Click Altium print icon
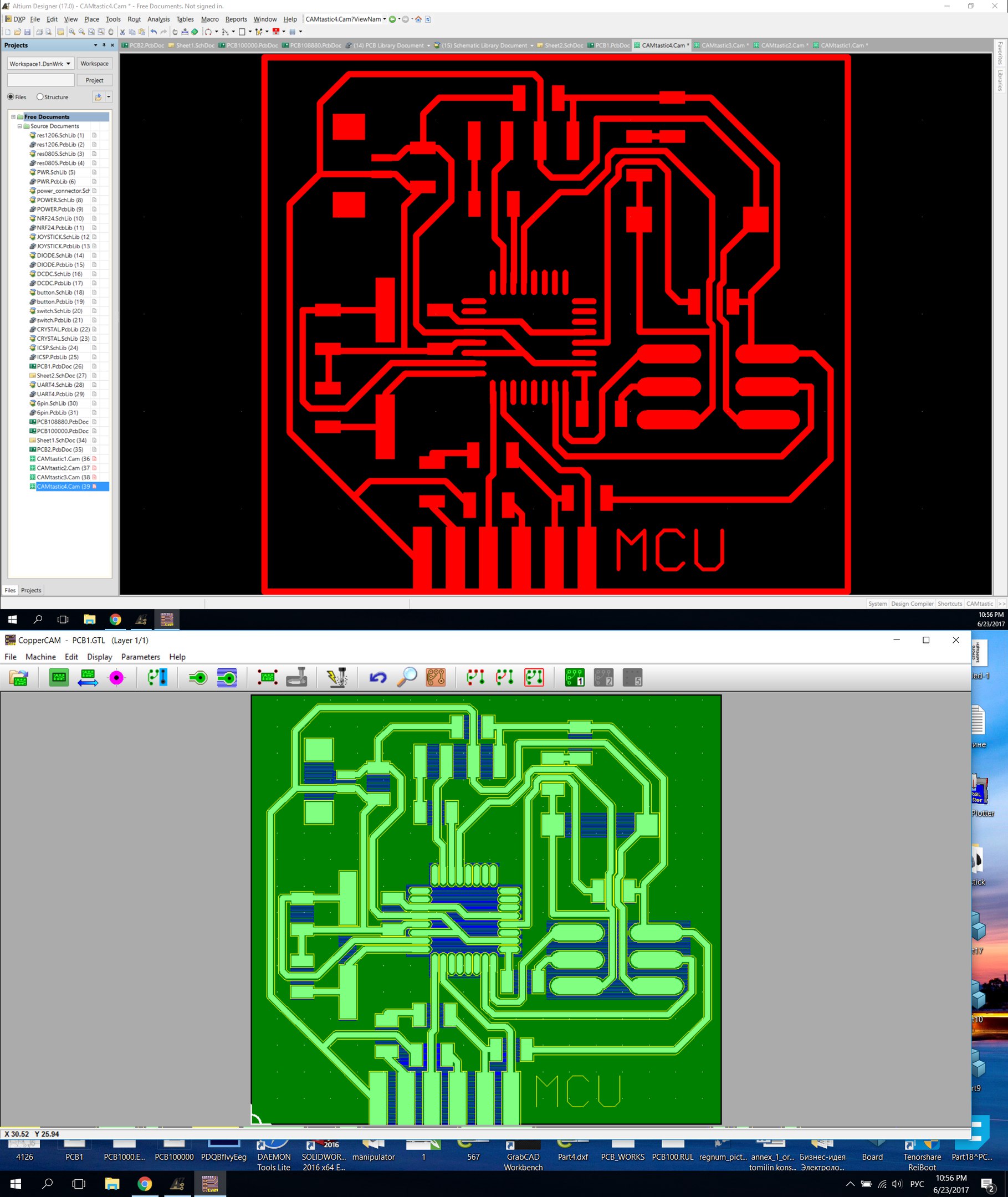1008x1197 pixels. click(39, 32)
